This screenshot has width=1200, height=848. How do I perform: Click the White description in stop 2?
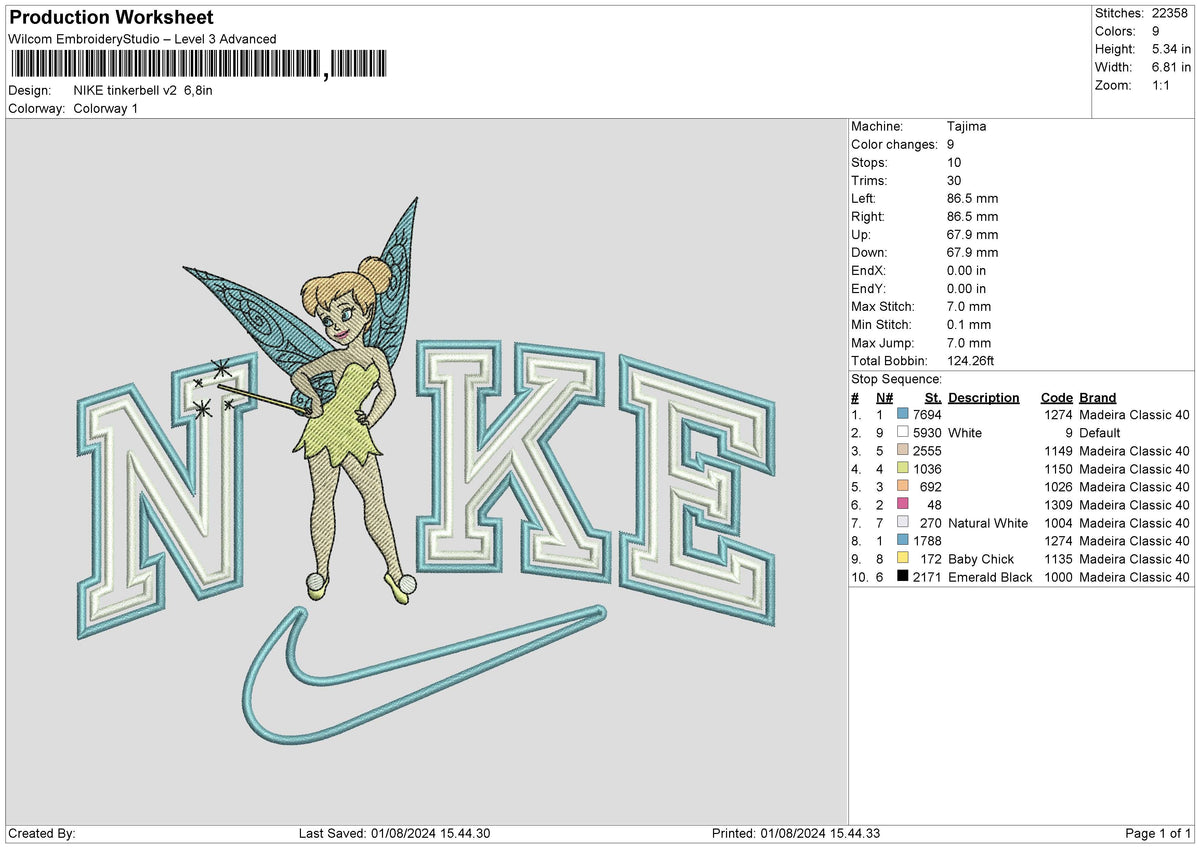point(965,433)
